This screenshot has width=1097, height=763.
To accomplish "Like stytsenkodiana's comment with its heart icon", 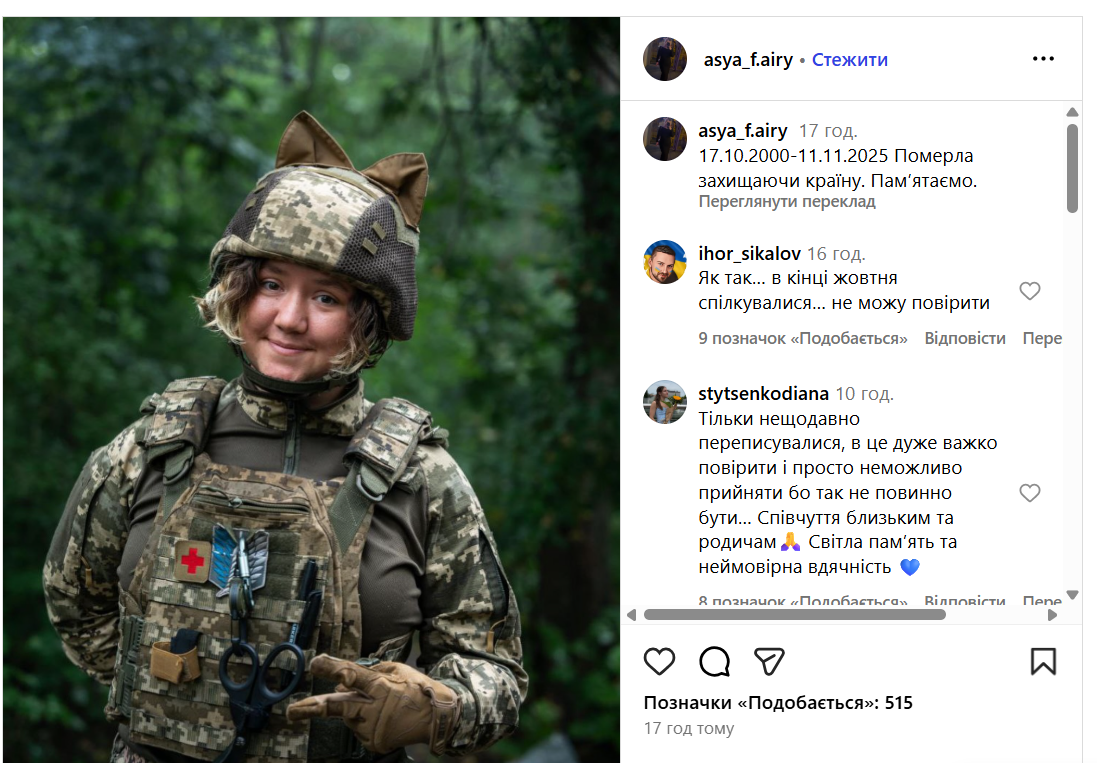I will click(1030, 493).
